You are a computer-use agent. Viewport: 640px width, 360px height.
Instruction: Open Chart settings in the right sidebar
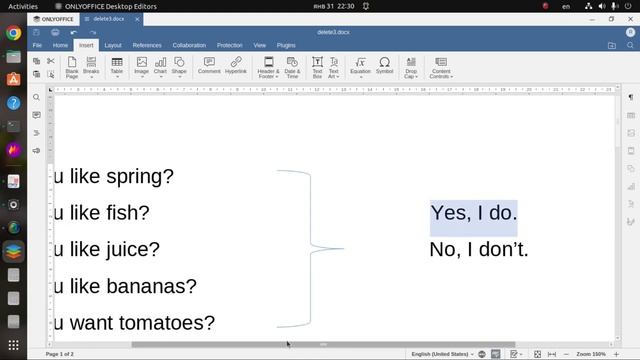pyautogui.click(x=631, y=186)
